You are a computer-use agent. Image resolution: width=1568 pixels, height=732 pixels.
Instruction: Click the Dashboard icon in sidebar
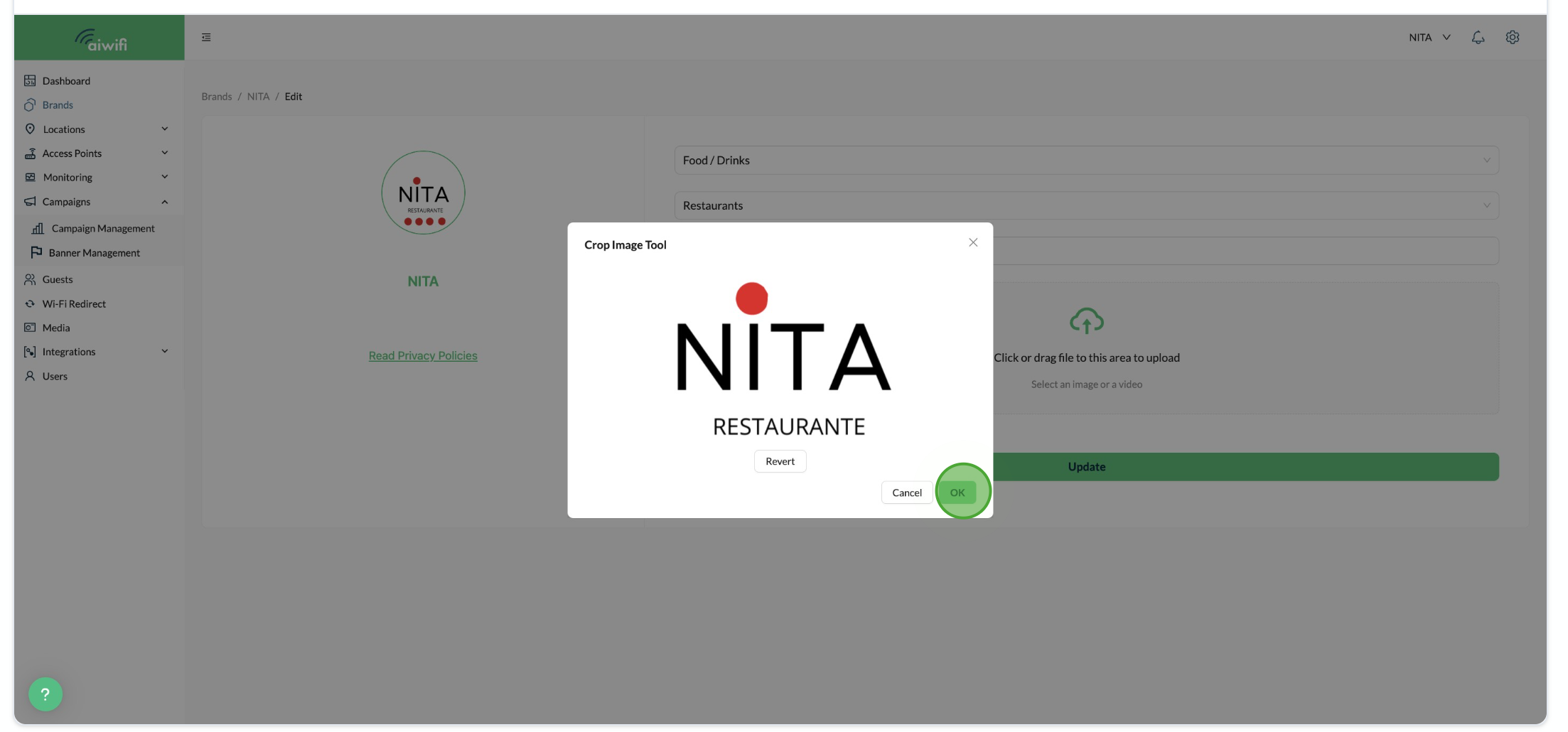pos(30,81)
